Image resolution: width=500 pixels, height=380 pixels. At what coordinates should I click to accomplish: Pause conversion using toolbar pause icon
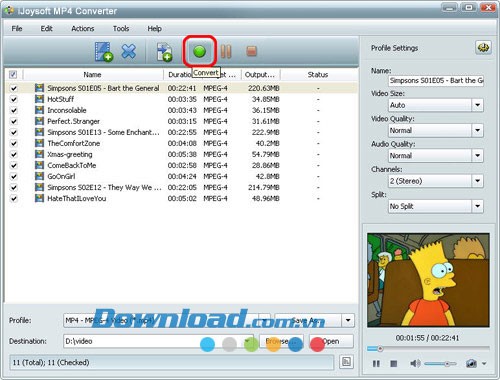(226, 51)
